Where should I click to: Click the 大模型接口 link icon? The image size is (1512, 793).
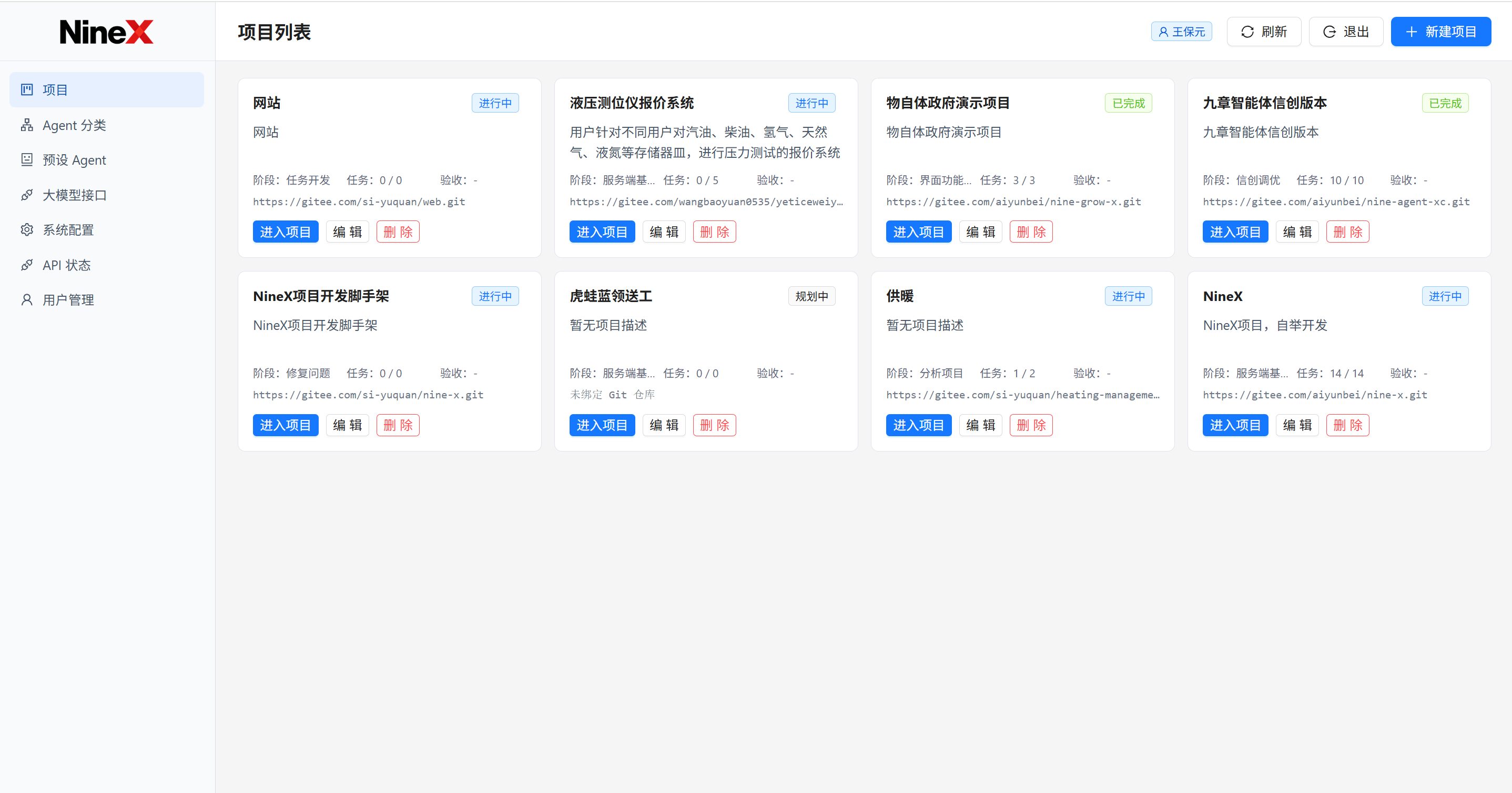tap(27, 195)
